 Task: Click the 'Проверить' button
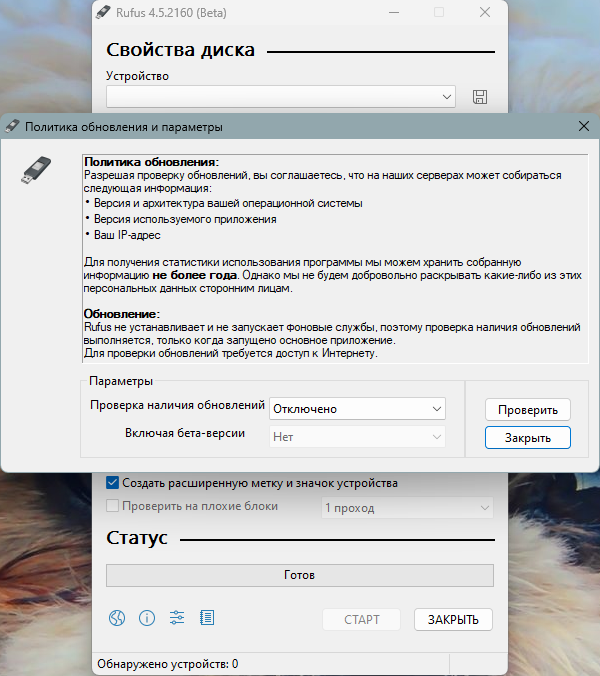tap(528, 410)
